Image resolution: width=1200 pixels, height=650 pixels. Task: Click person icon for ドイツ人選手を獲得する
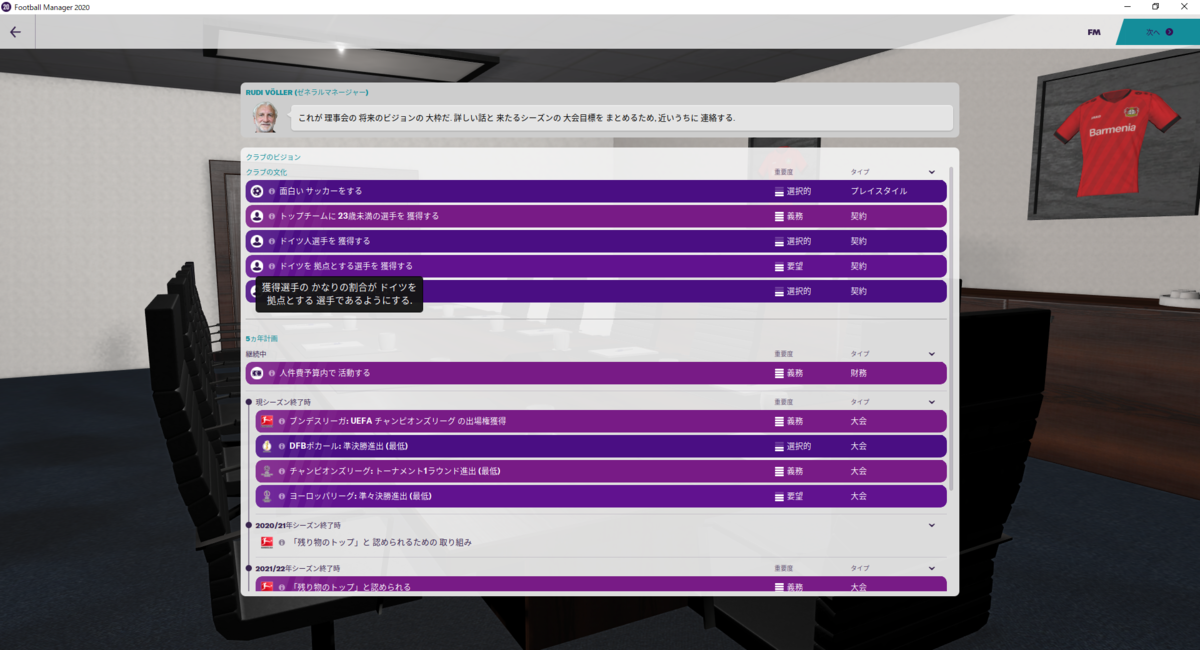pos(257,241)
